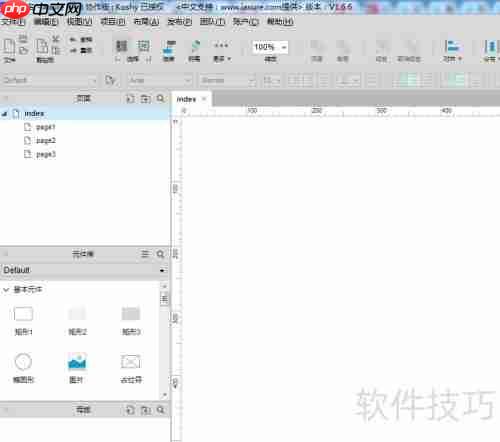Click the small save icon beside new file
The image size is (500, 442).
coord(23,39)
